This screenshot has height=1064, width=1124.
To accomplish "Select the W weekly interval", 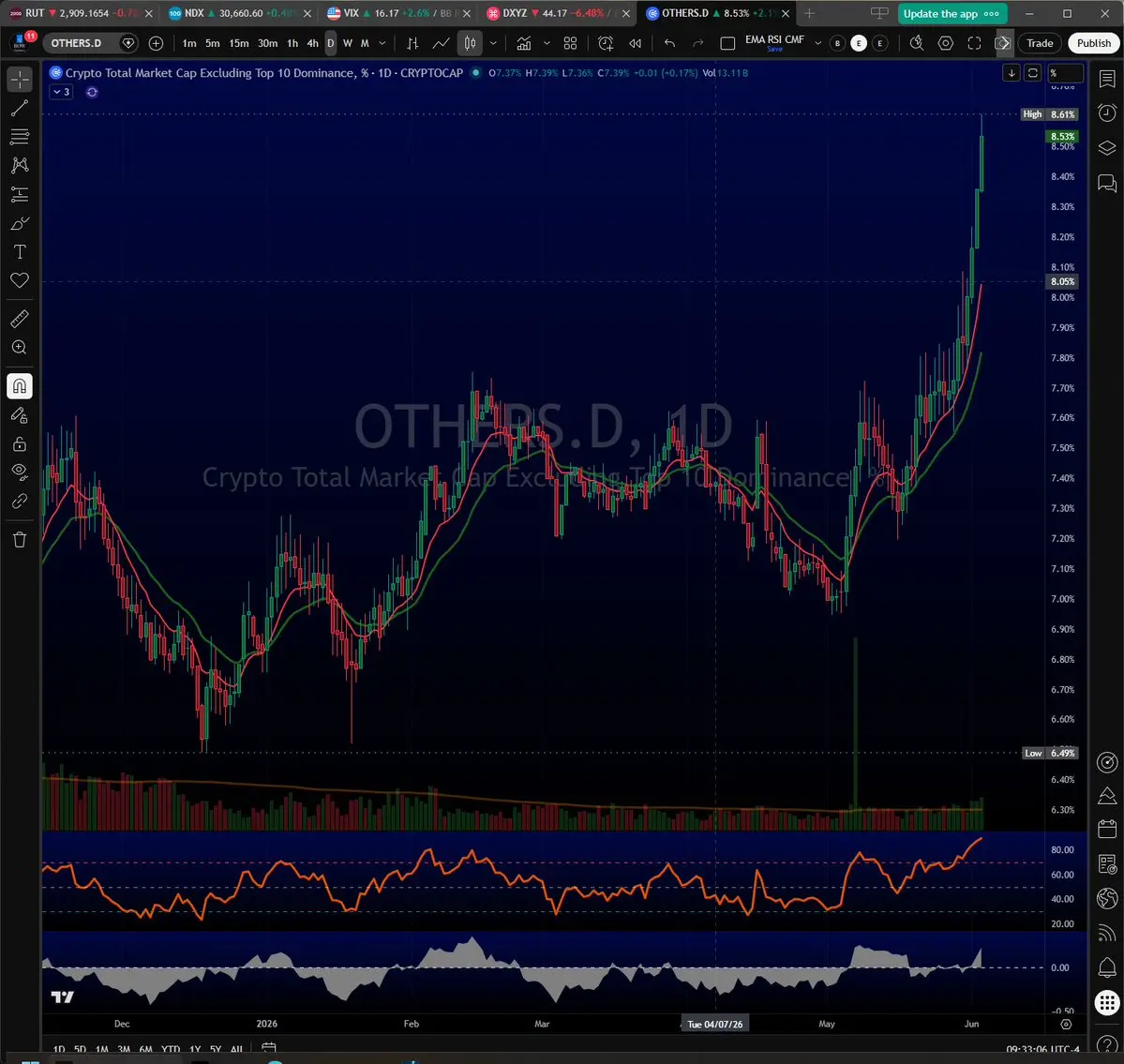I will coord(348,43).
